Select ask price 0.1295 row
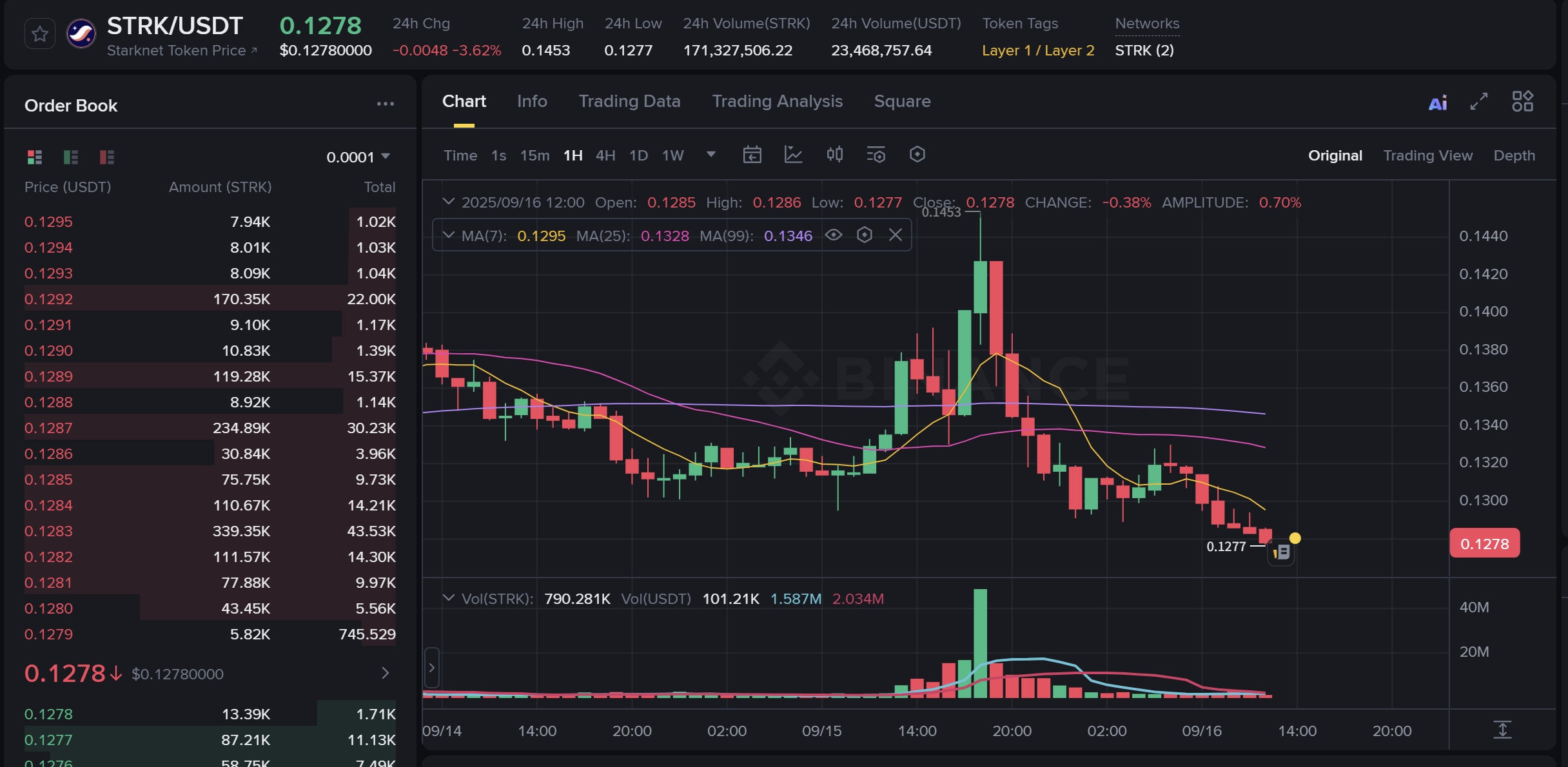 210,222
